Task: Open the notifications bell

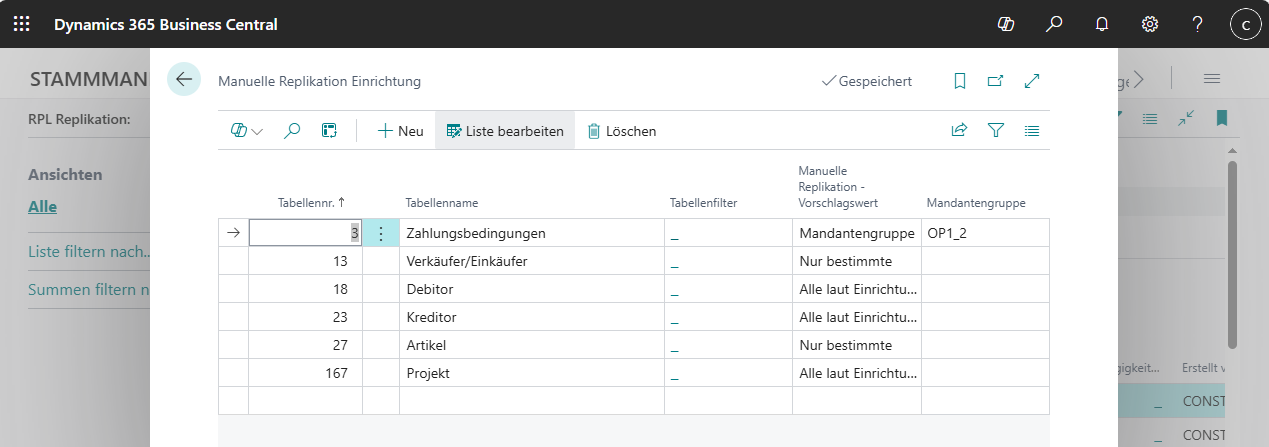Action: point(1102,24)
